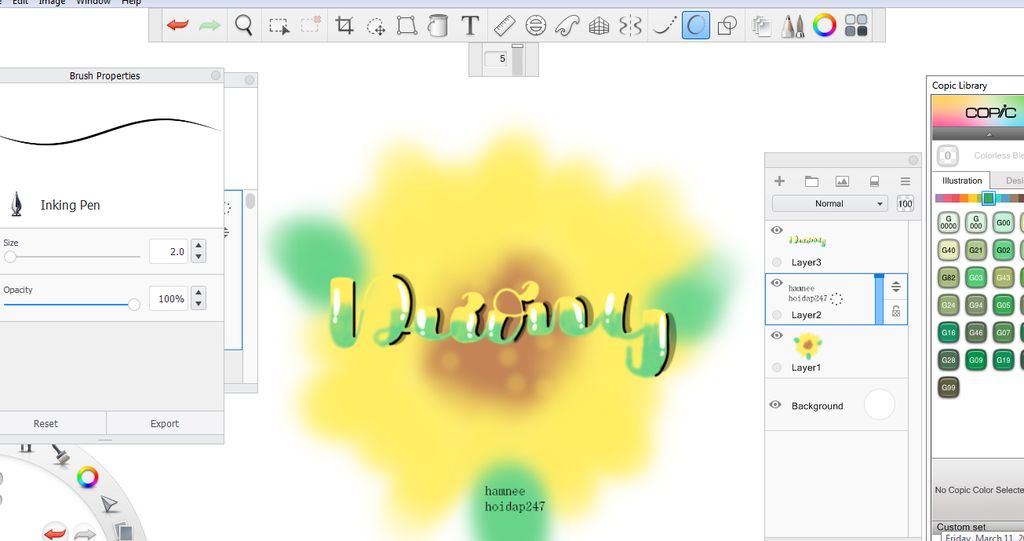
Task: Click the brush Size slider handle
Action: 10,257
